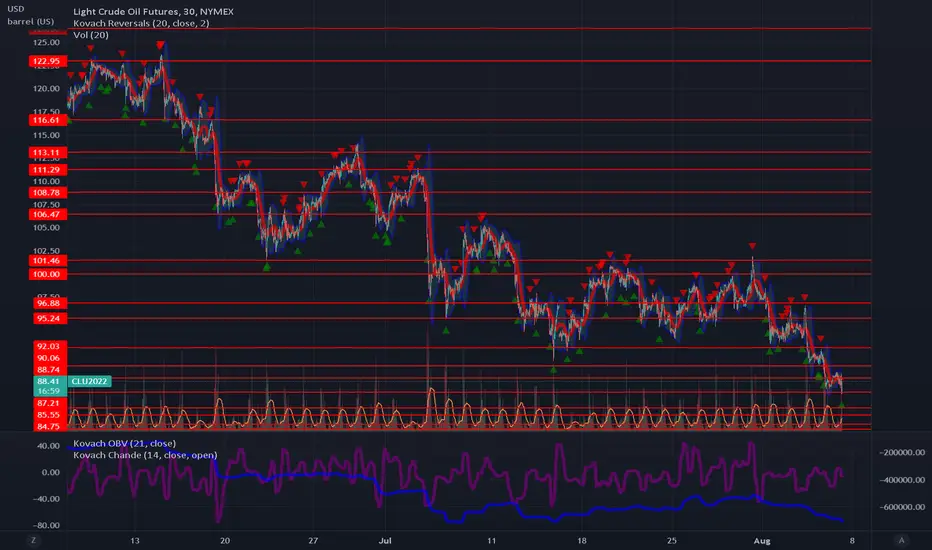Click 120.00 on the price axis

tap(46, 89)
